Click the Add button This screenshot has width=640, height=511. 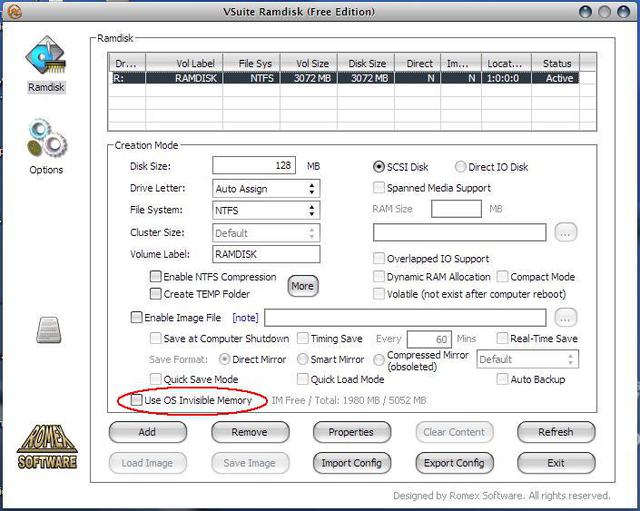148,432
